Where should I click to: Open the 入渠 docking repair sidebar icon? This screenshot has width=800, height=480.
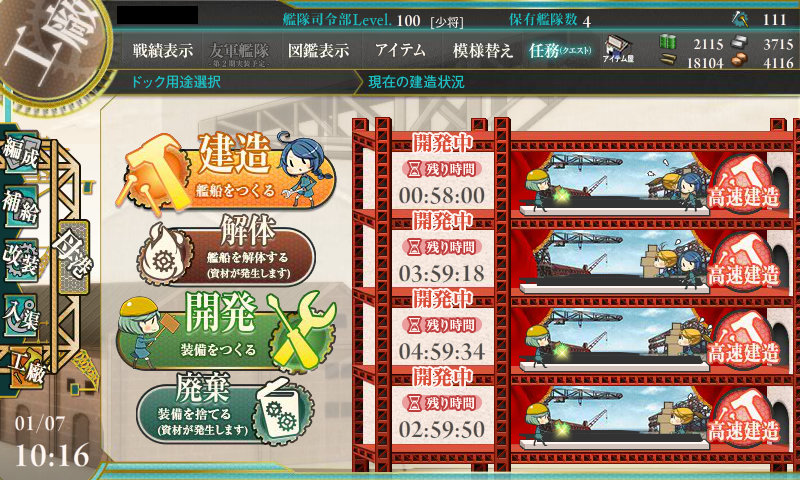click(x=21, y=315)
